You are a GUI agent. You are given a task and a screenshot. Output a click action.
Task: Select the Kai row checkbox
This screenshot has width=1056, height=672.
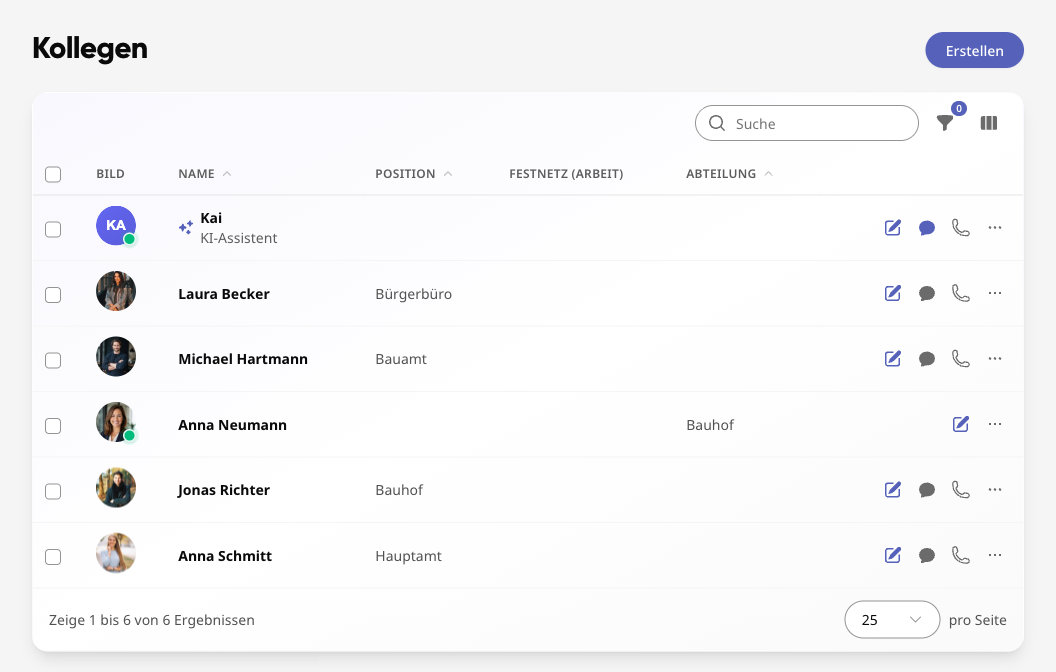click(x=53, y=230)
